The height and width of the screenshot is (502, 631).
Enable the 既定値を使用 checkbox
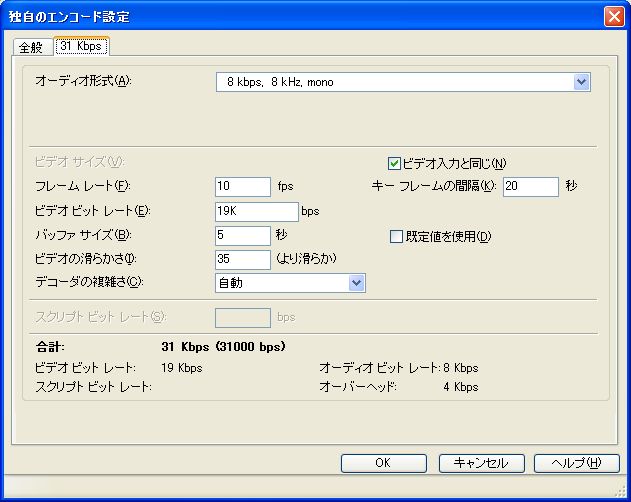[396, 237]
